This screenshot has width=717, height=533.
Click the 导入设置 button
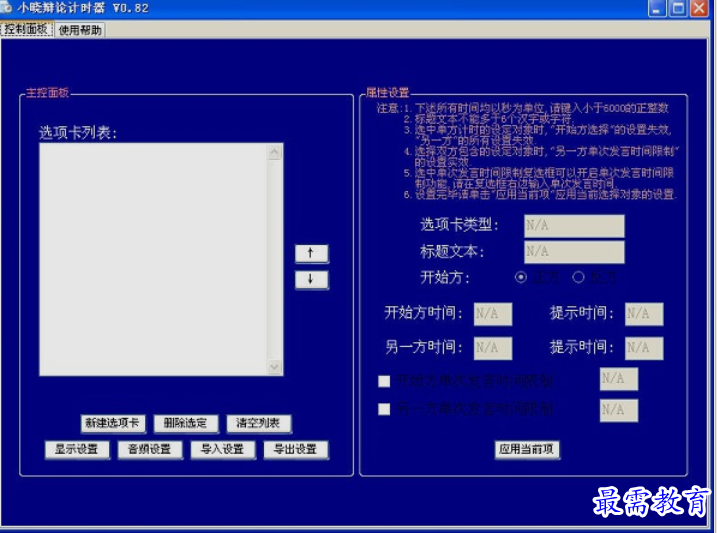pos(223,450)
